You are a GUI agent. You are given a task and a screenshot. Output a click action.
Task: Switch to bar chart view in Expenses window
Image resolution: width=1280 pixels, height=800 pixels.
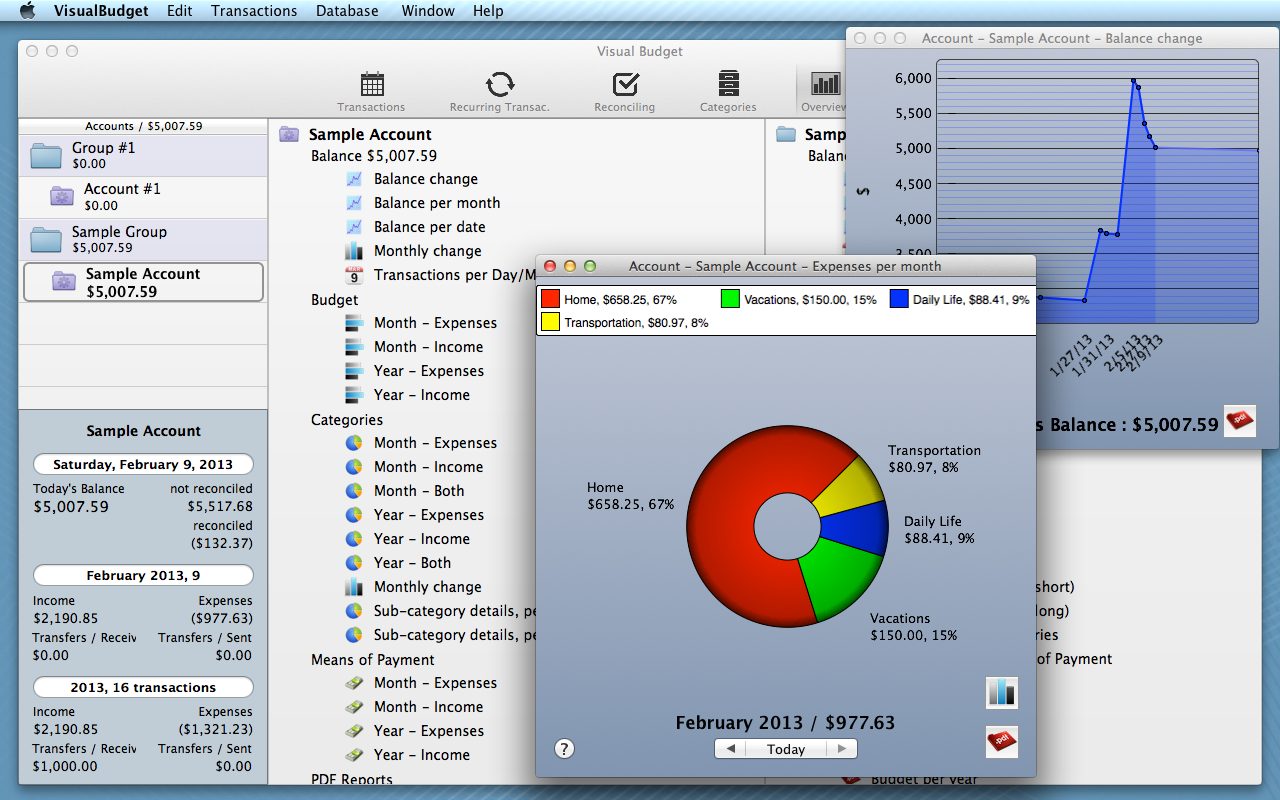(x=1002, y=692)
